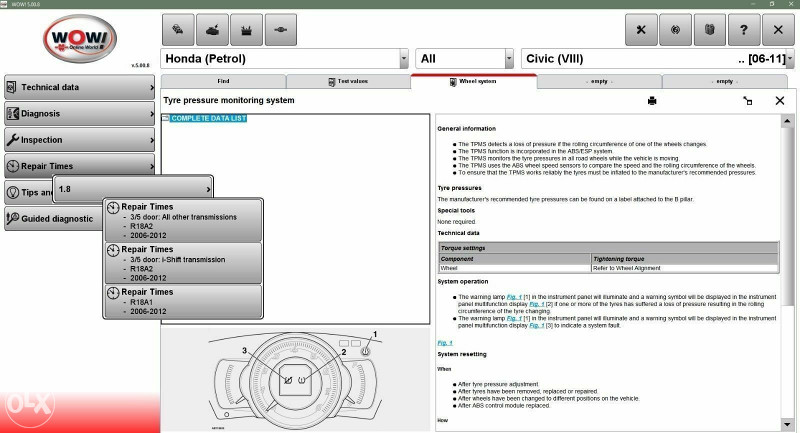Click the Diagnosis menu icon
800x433 pixels.
pos(13,113)
